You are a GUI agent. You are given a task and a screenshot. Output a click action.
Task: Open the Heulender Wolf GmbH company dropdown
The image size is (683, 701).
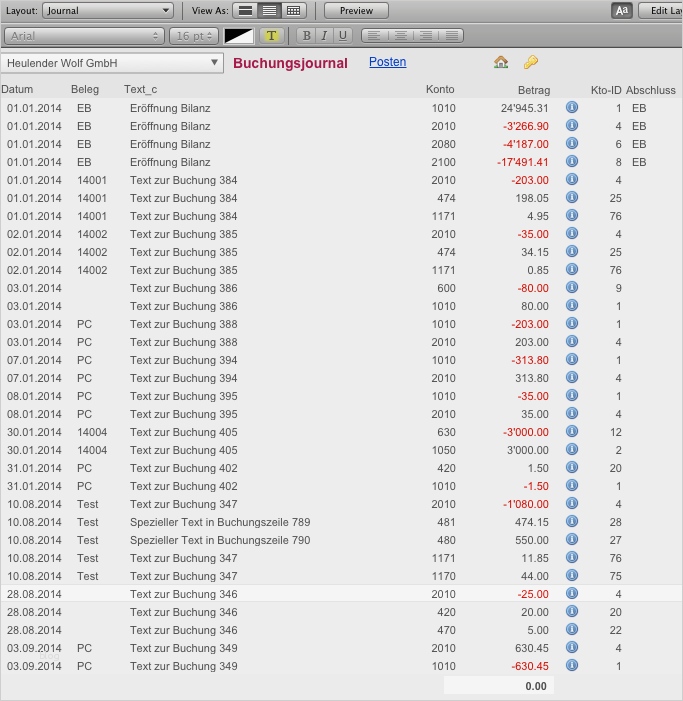pos(112,63)
